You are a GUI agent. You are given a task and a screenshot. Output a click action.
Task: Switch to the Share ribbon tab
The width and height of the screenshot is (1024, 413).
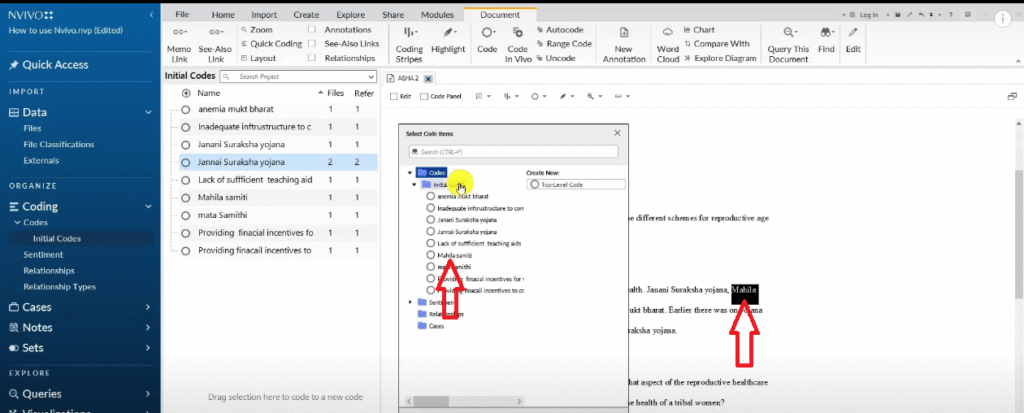tap(392, 15)
